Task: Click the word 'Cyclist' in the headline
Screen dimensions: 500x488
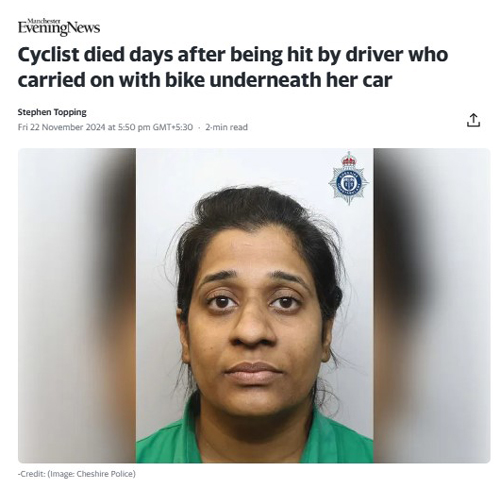Action: tap(48, 55)
